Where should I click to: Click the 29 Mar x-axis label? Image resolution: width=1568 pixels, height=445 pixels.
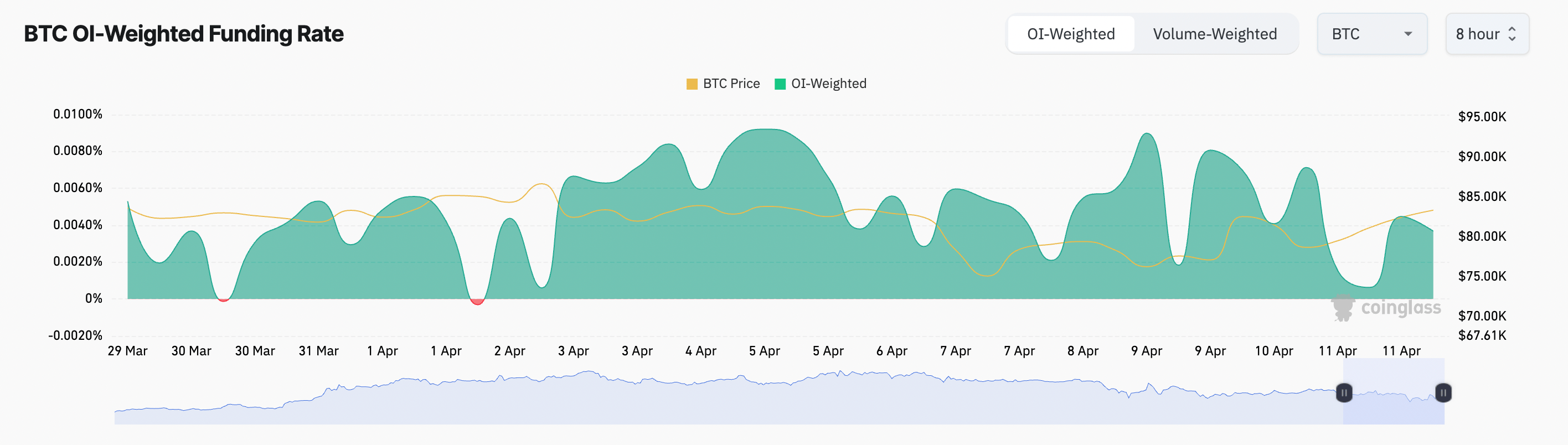coord(128,351)
